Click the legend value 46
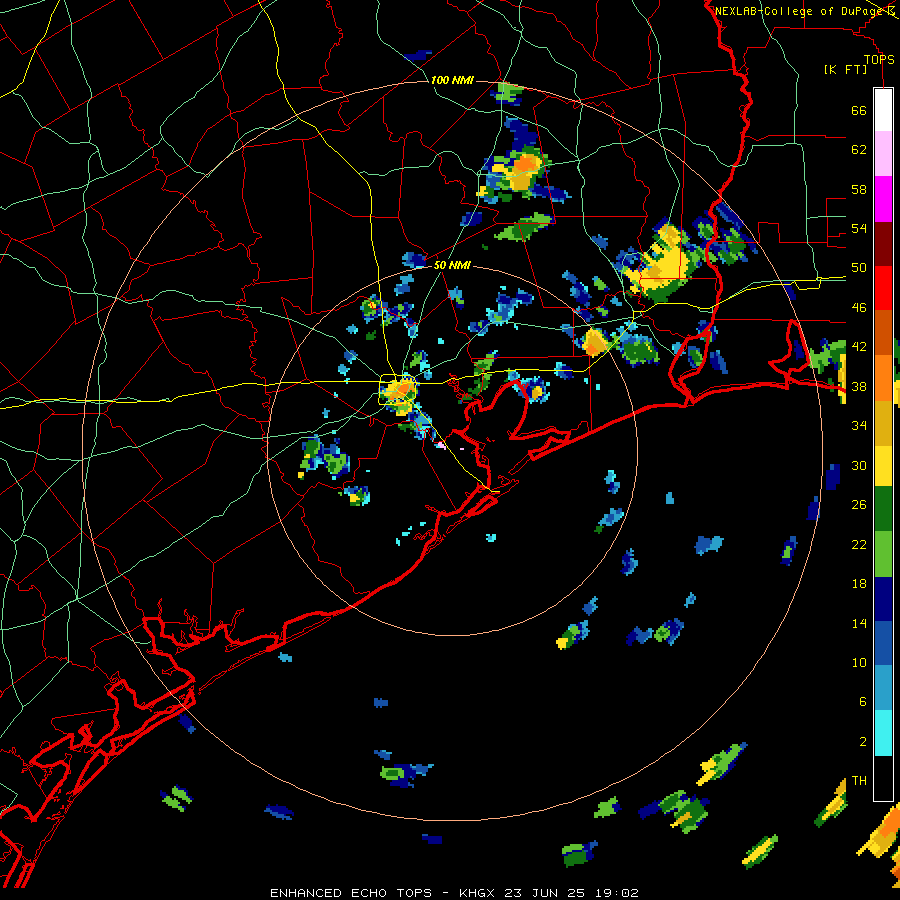Screen dimensions: 900x900 coord(859,308)
